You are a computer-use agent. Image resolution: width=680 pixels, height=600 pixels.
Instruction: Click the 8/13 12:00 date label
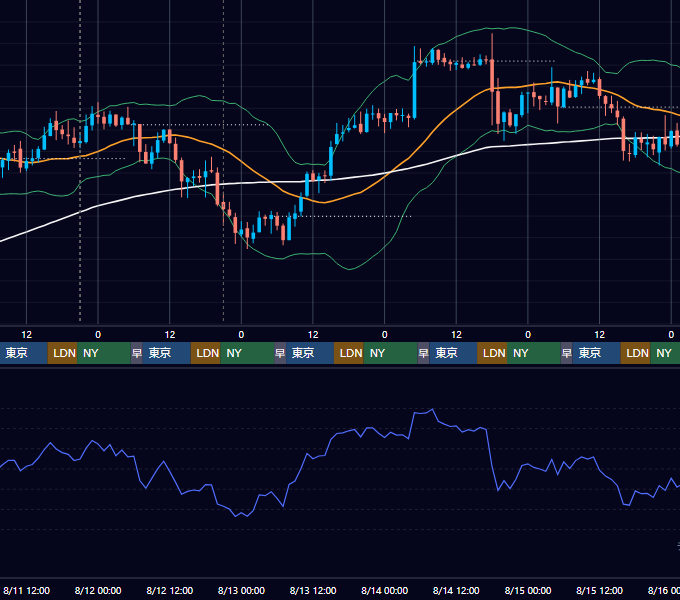pos(313,590)
